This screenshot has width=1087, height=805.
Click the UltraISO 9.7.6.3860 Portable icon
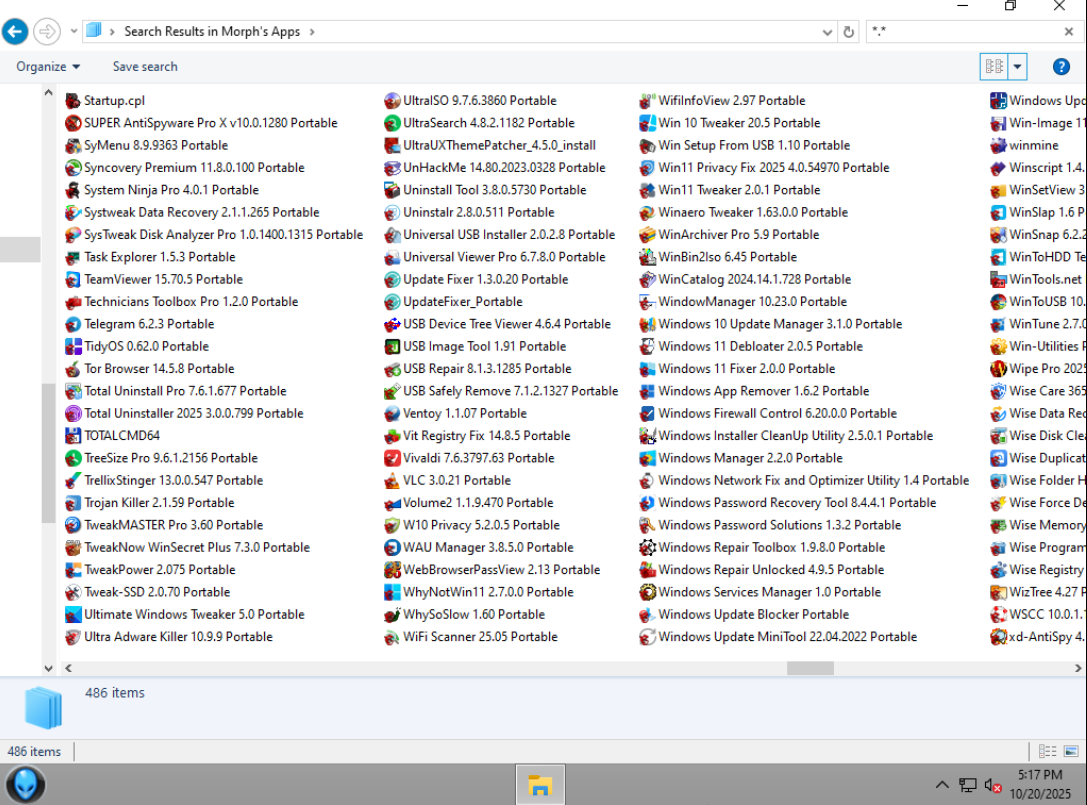392,101
